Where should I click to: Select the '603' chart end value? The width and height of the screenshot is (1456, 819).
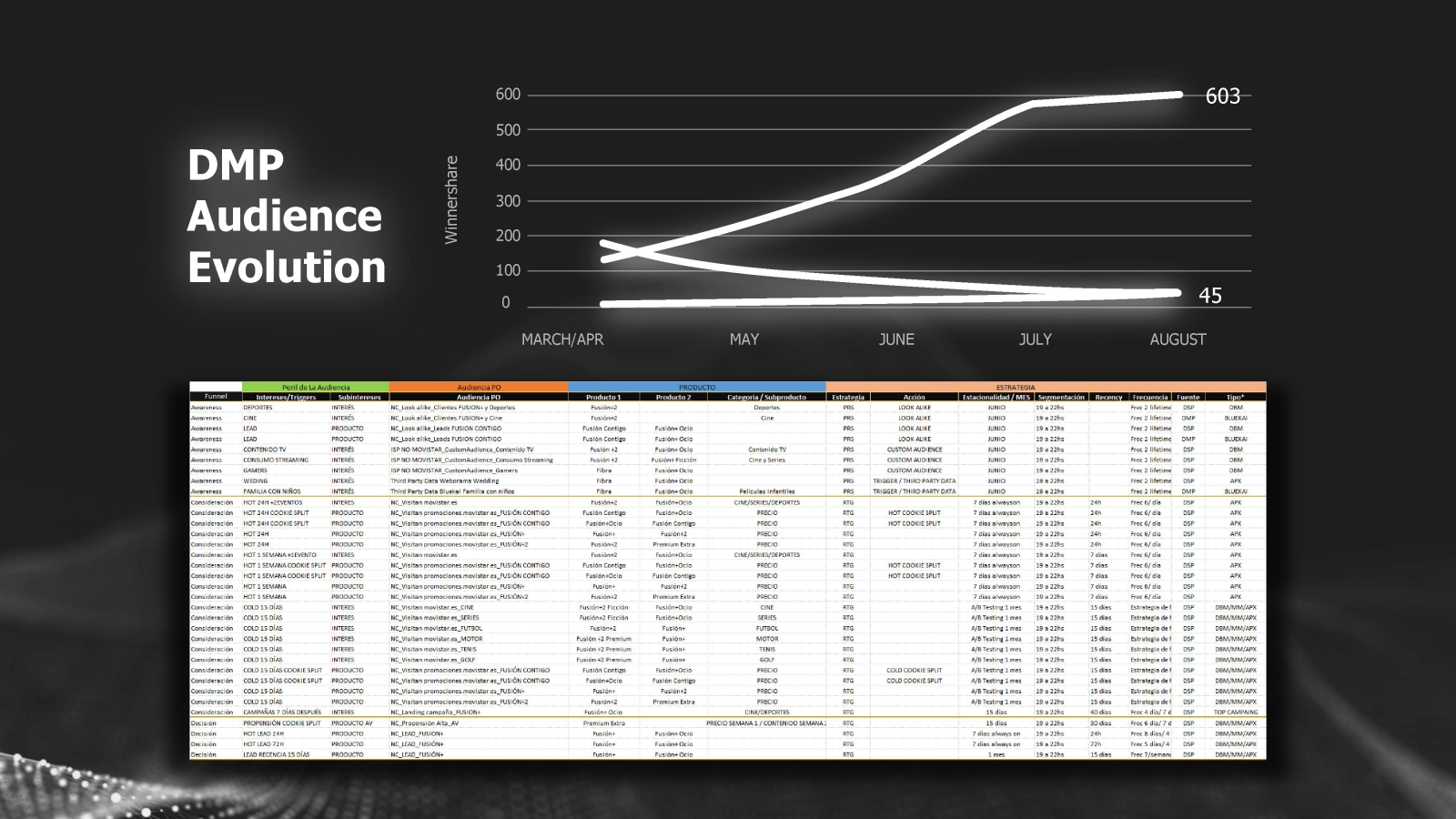[1222, 96]
